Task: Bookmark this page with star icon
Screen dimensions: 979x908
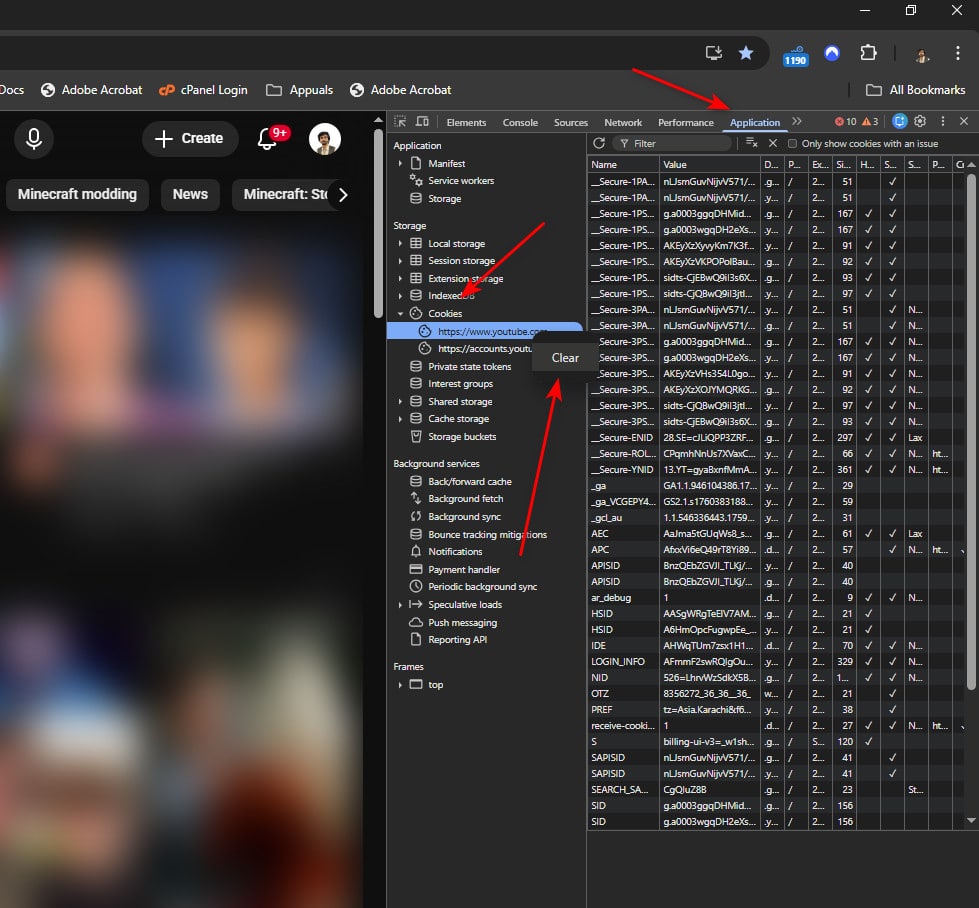Action: click(746, 53)
